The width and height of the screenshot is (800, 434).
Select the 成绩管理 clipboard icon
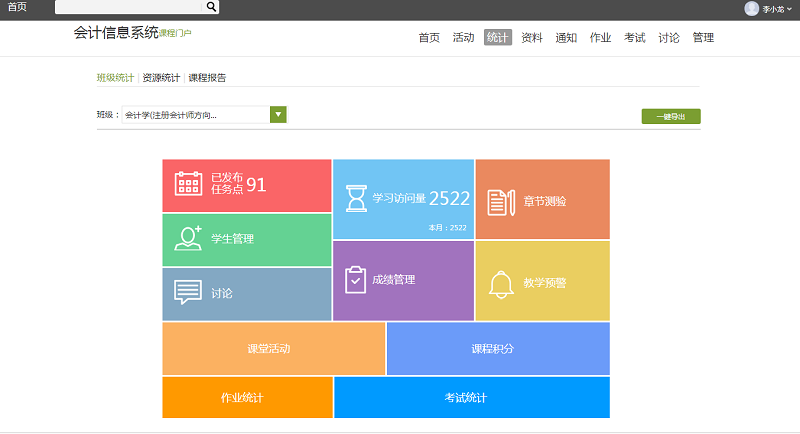pos(355,280)
